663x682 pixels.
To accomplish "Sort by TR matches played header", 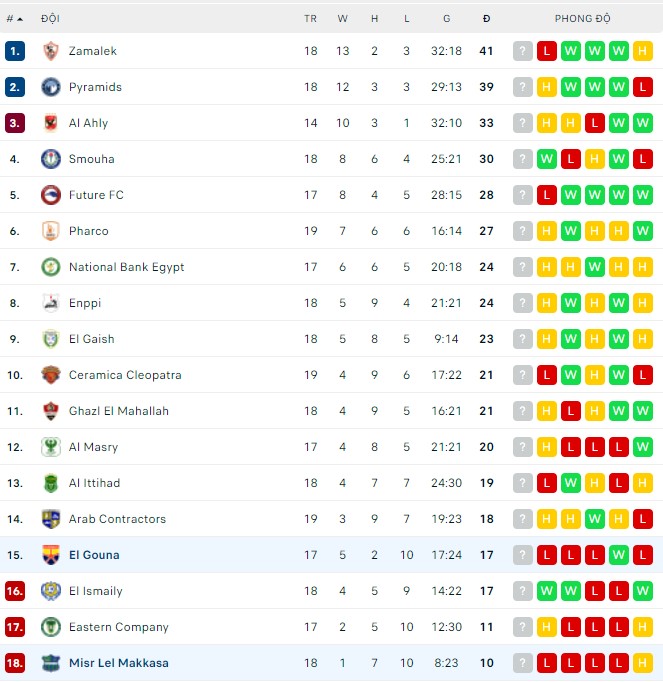I will point(310,19).
